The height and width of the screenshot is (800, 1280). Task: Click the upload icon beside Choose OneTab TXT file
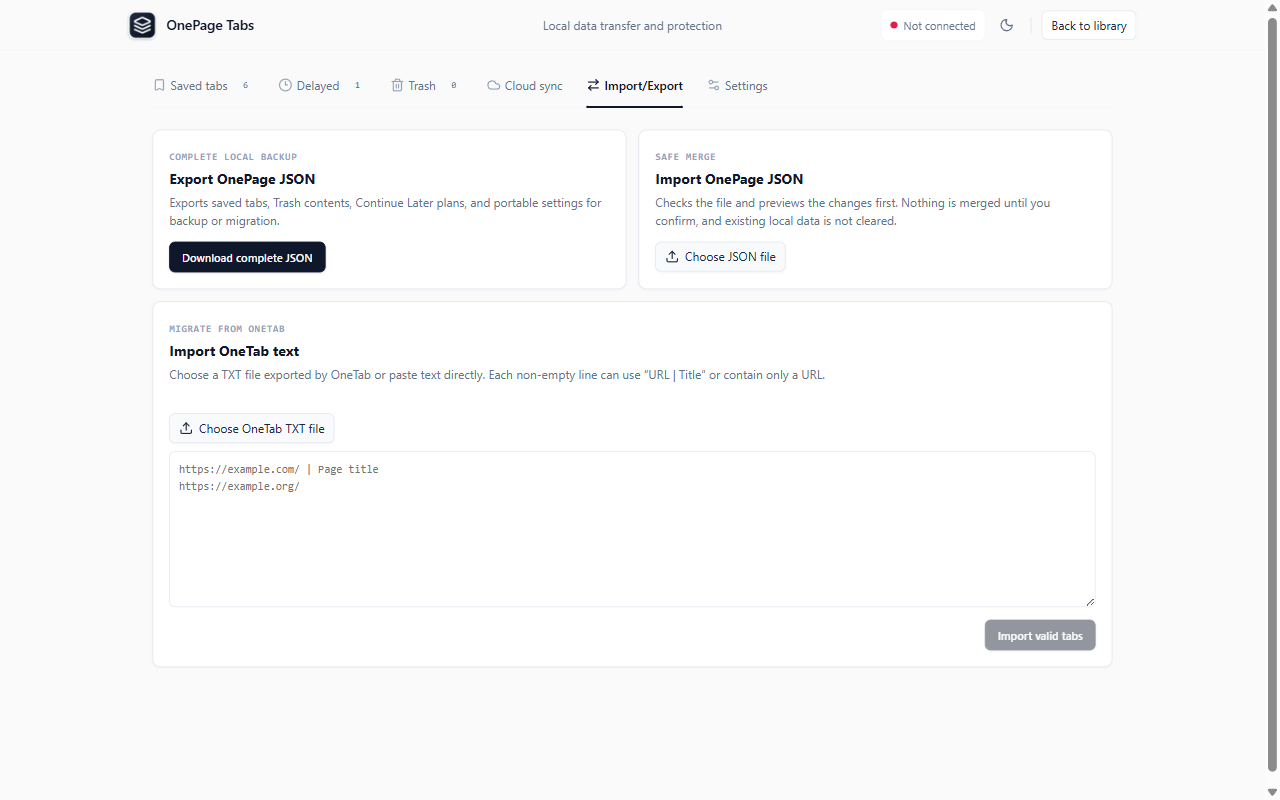(x=186, y=428)
